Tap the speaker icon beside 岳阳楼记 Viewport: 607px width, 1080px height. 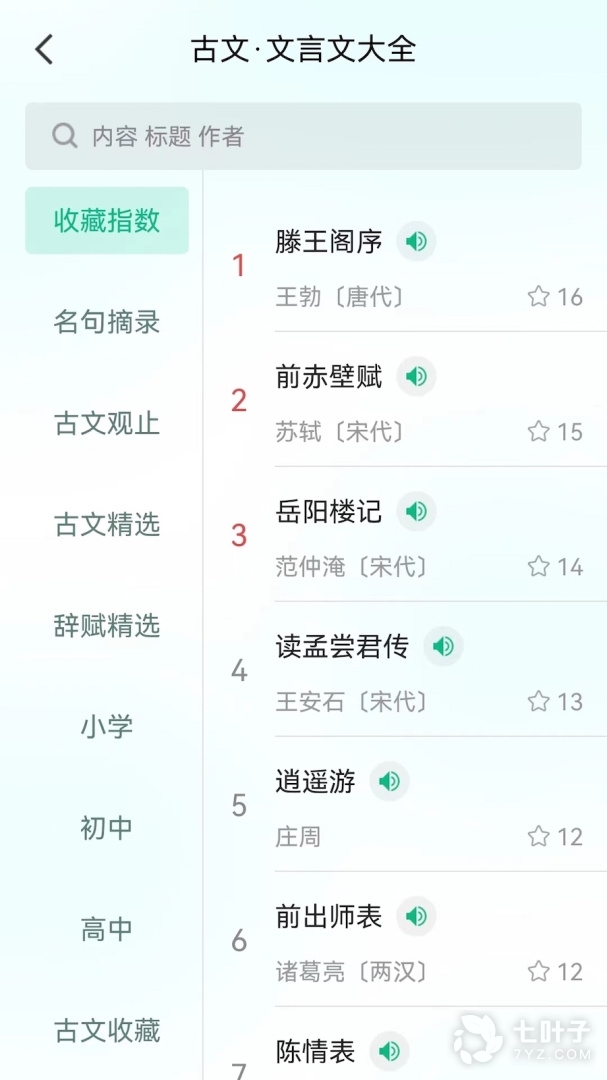point(416,511)
